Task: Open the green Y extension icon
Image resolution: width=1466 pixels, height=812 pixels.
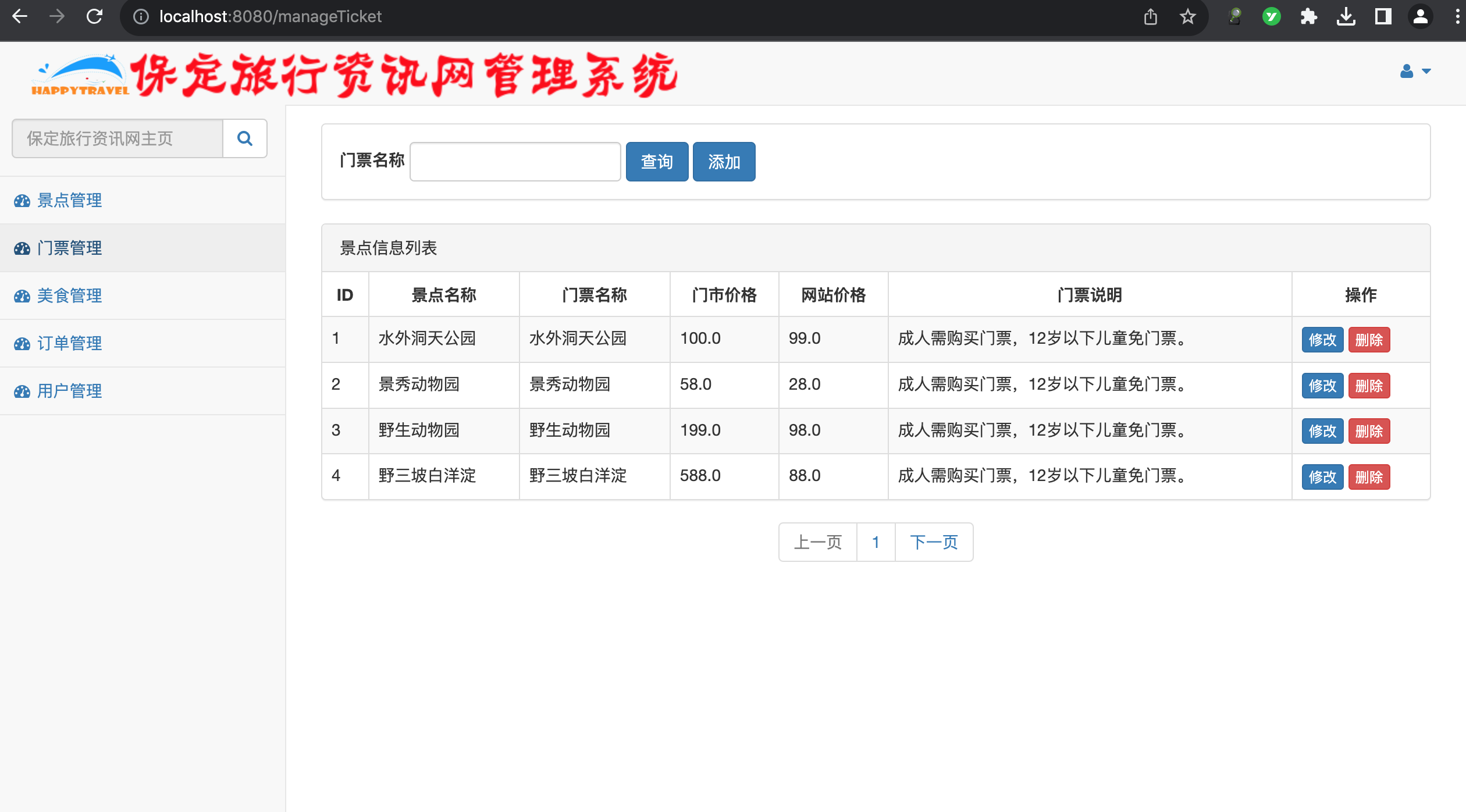Action: pyautogui.click(x=1272, y=16)
